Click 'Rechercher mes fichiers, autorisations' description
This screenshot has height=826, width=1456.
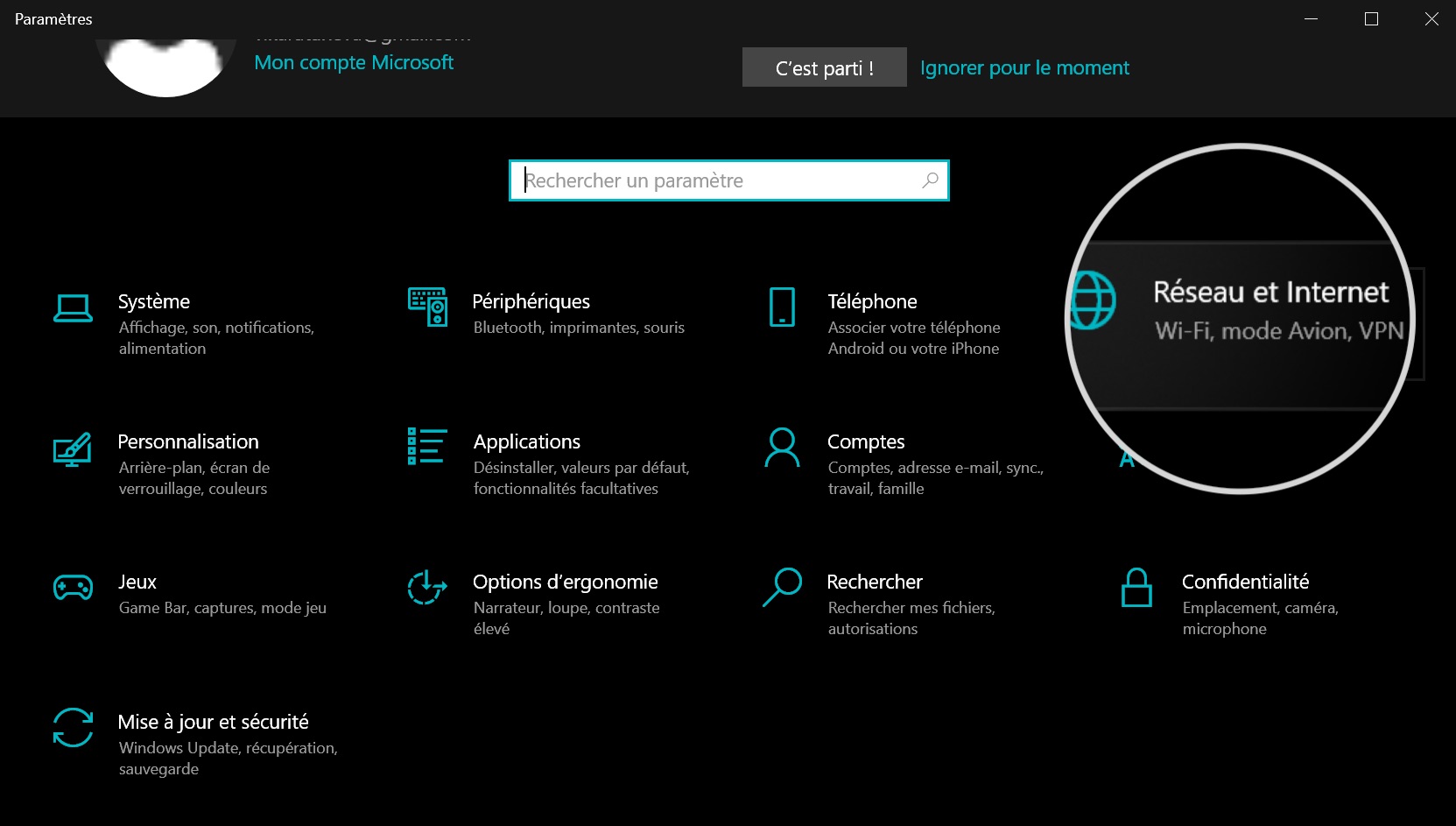[x=911, y=618]
